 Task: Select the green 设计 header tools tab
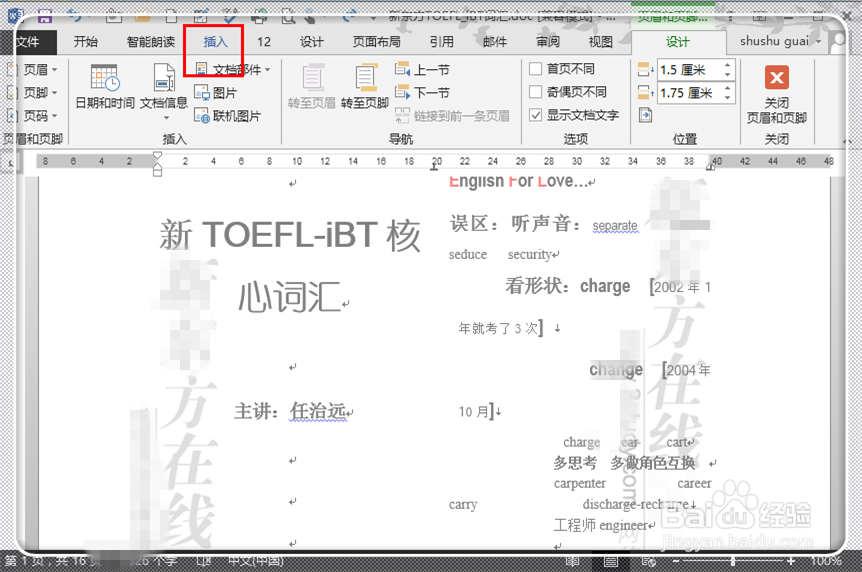coord(677,42)
